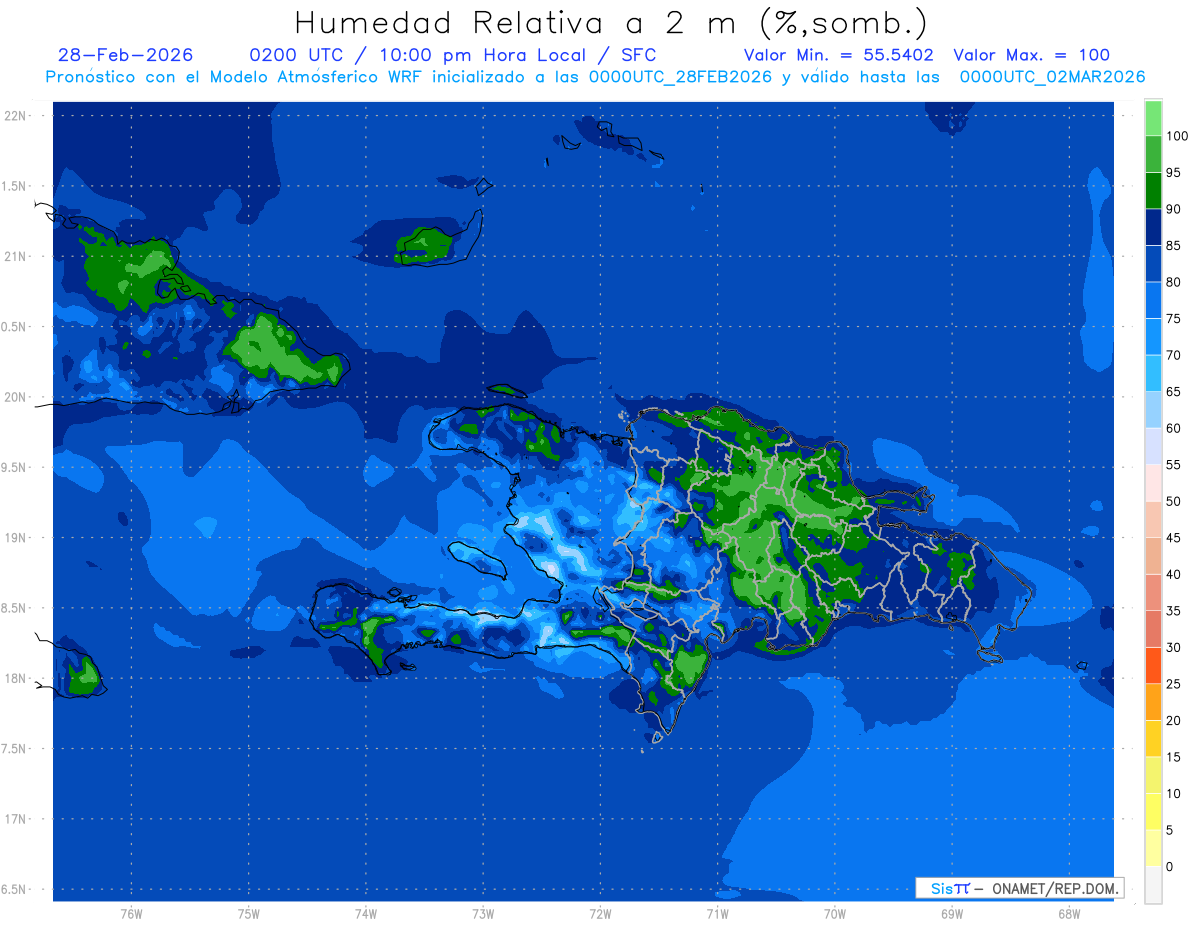This screenshot has width=1200, height=927.
Task: Select the light green swatch above 100
Action: 1153,118
